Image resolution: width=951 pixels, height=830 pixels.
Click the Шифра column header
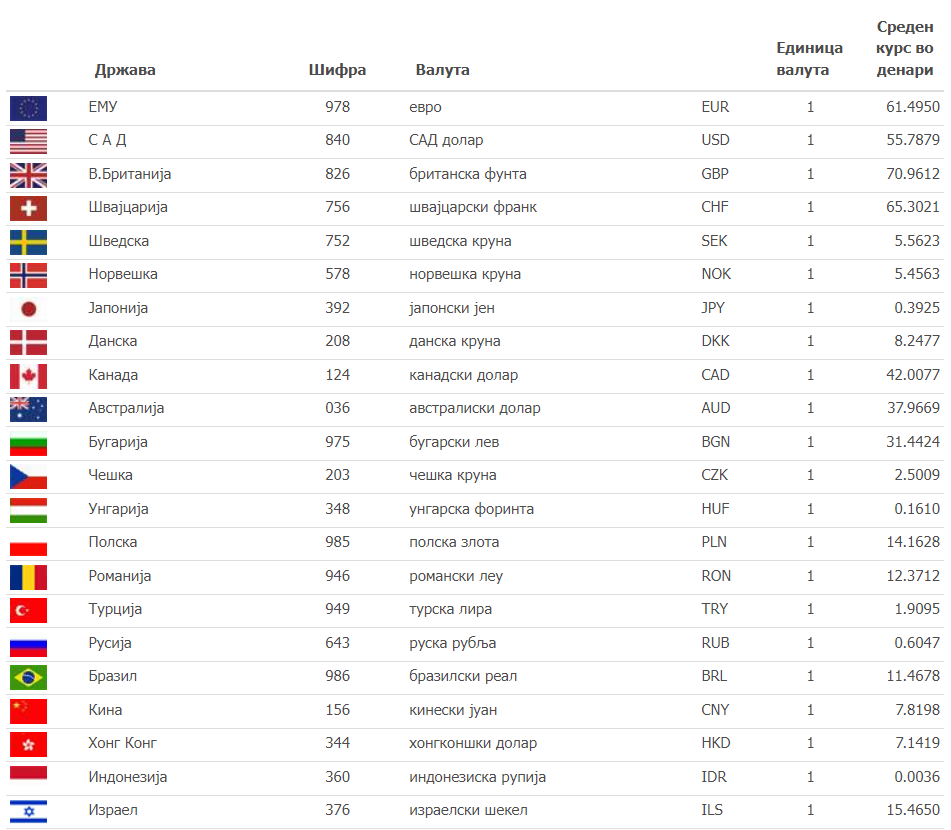338,70
